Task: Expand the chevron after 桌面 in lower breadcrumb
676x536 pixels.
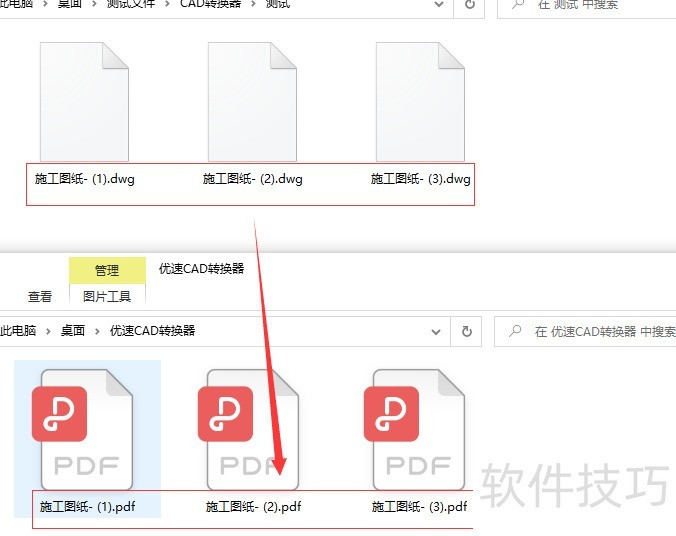Action: tap(98, 331)
